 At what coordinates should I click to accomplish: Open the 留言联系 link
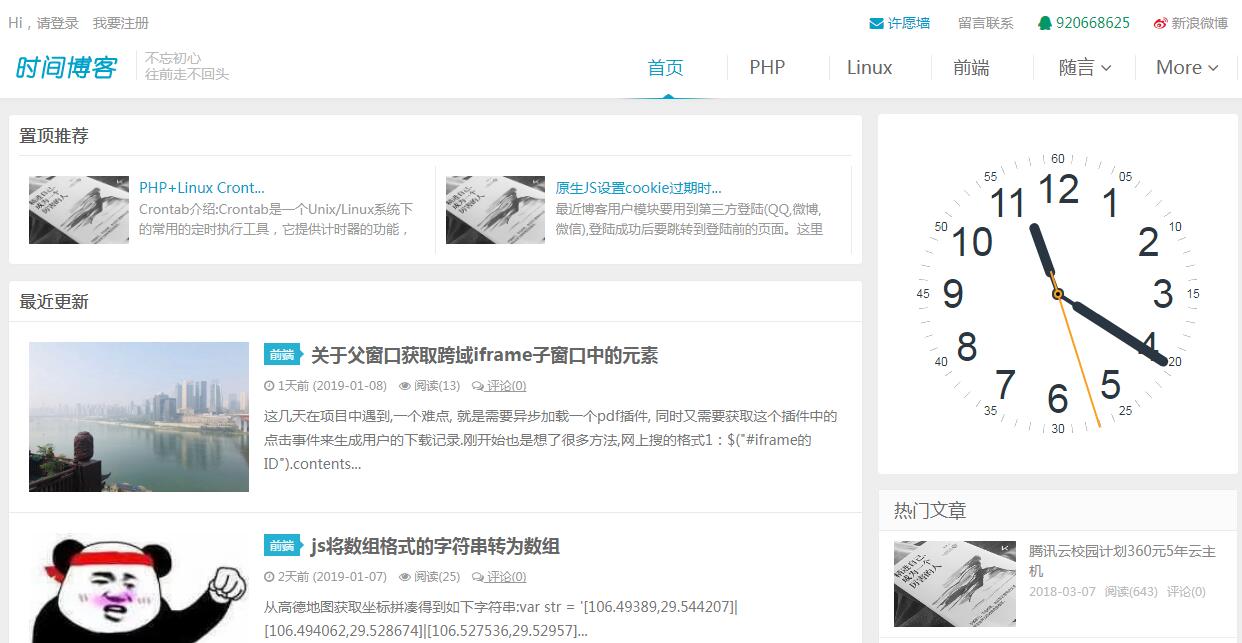pos(985,23)
